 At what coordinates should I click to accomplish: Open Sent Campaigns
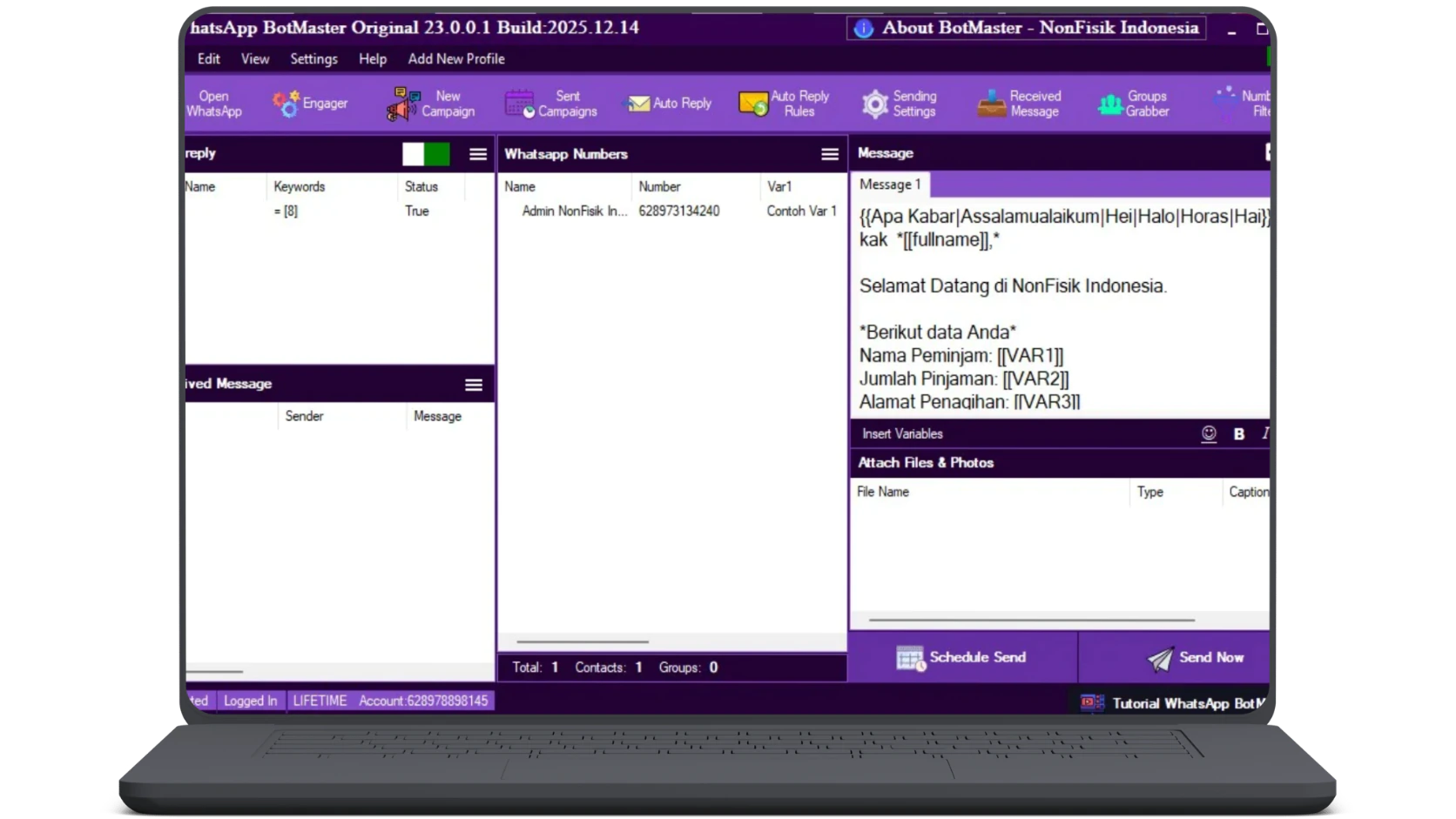pos(551,104)
